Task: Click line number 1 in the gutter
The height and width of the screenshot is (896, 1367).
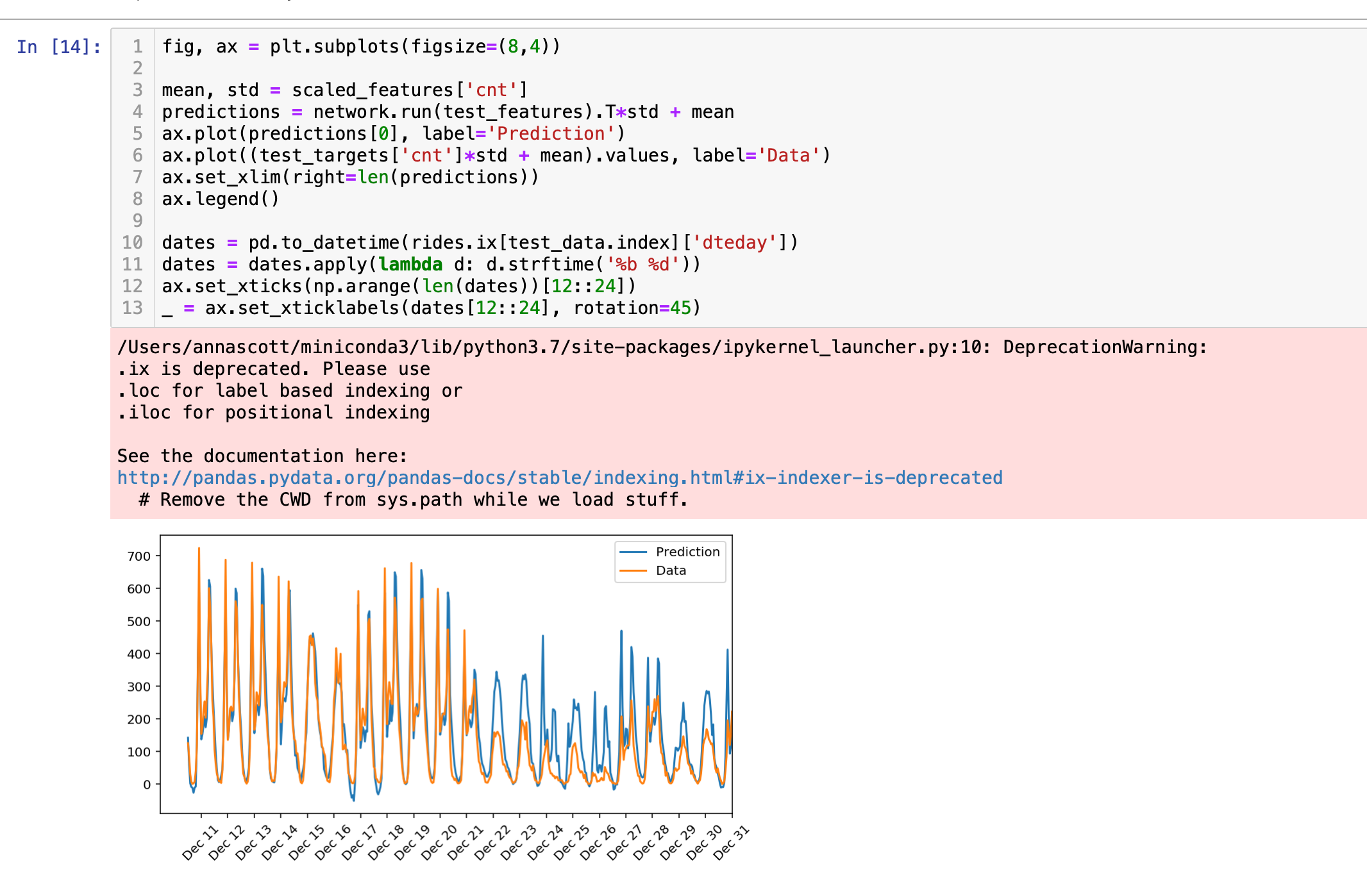Action: point(137,47)
